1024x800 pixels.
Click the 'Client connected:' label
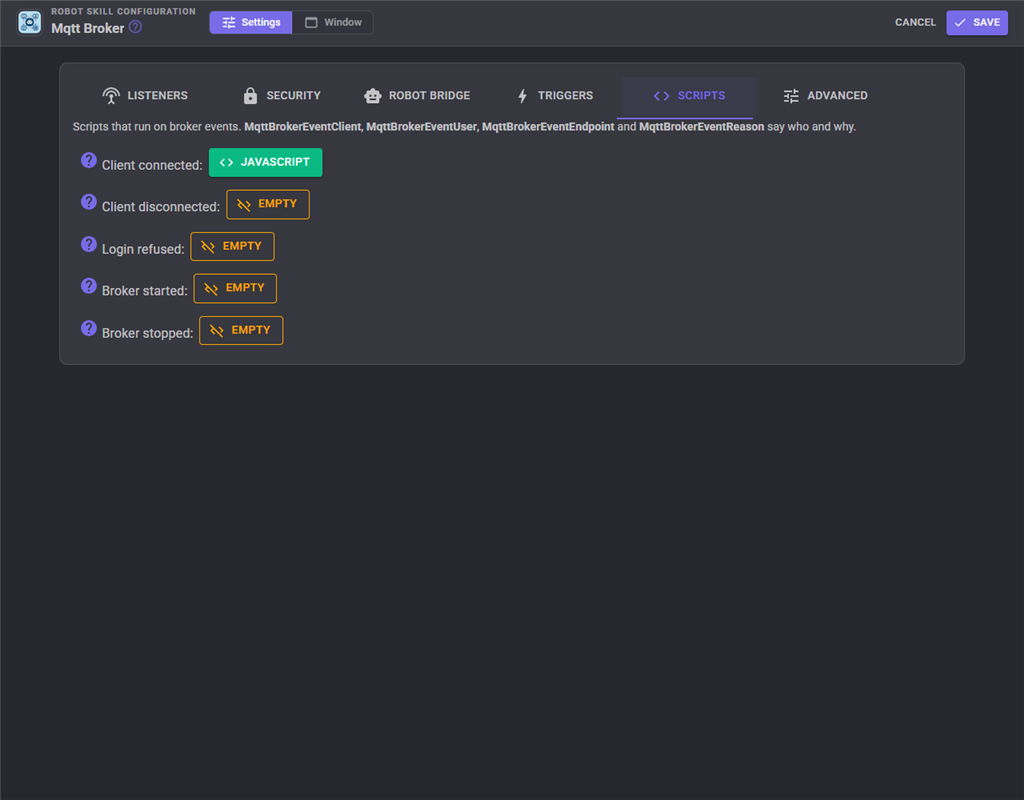[x=152, y=165]
